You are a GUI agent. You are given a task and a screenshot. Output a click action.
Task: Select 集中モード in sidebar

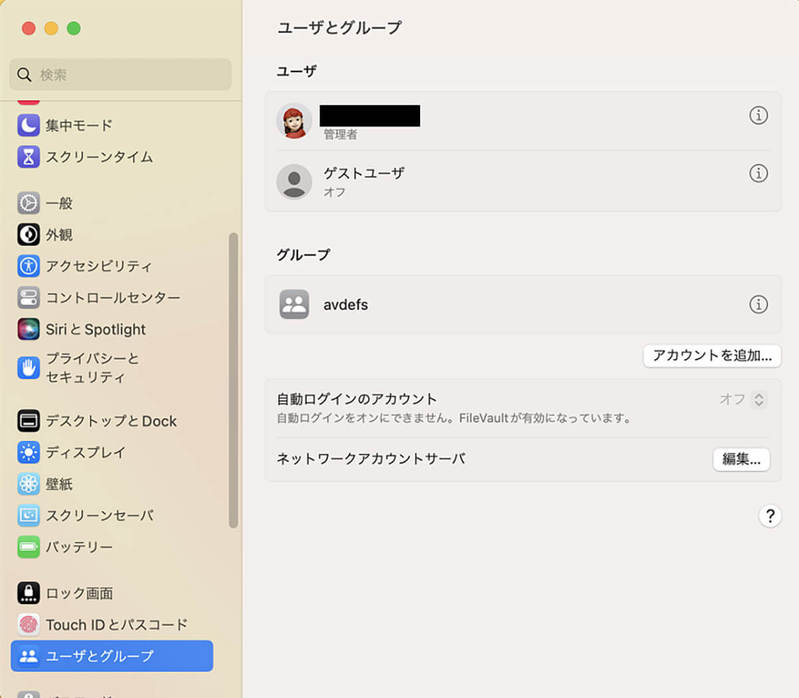[x=79, y=125]
